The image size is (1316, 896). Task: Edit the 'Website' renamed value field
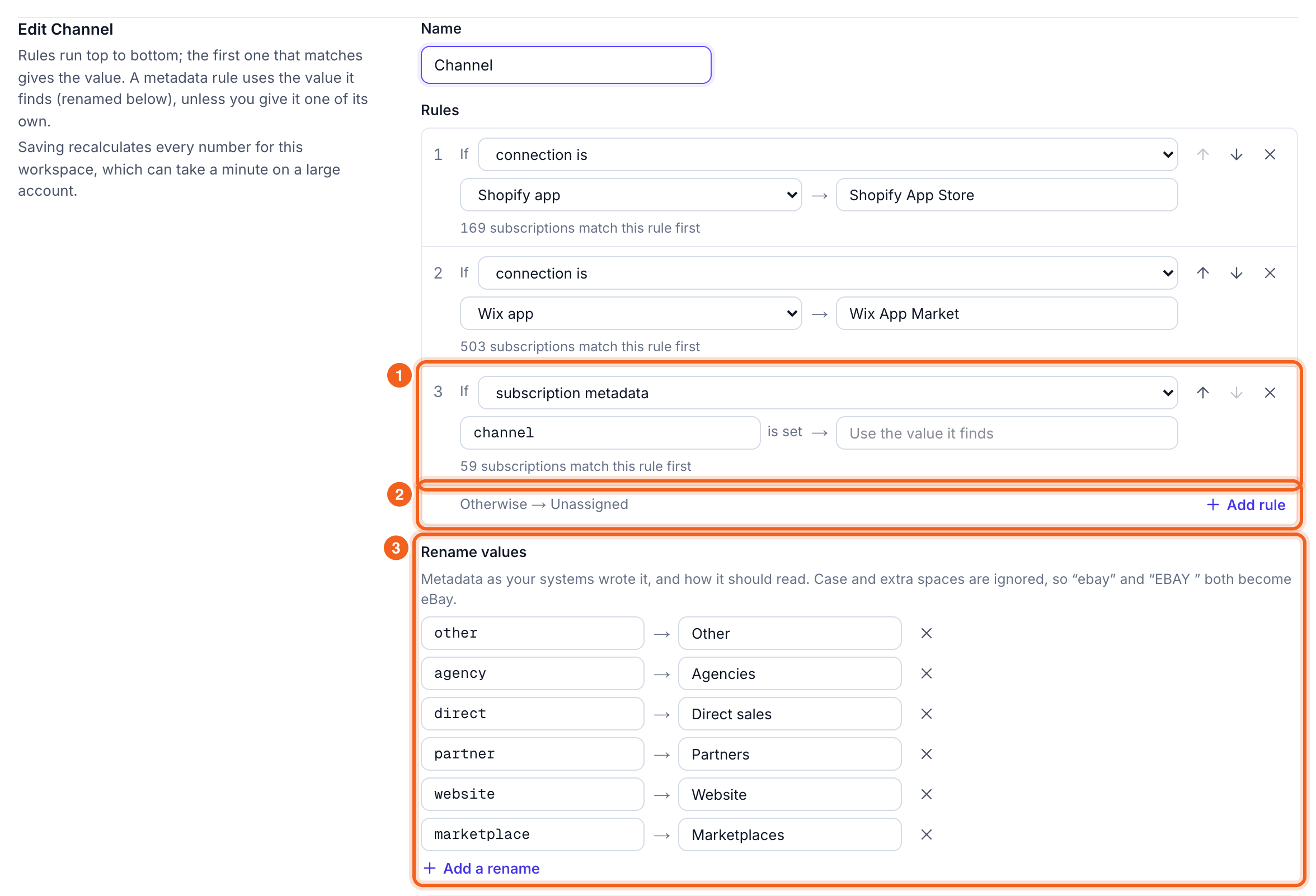[x=790, y=794]
